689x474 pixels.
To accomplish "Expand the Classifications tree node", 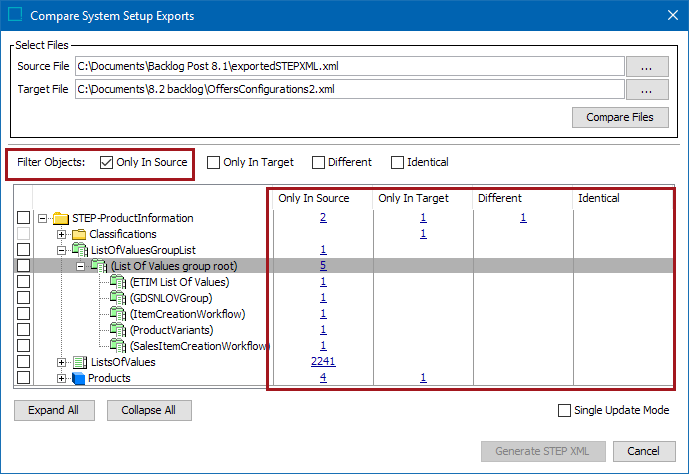I will coord(61,234).
